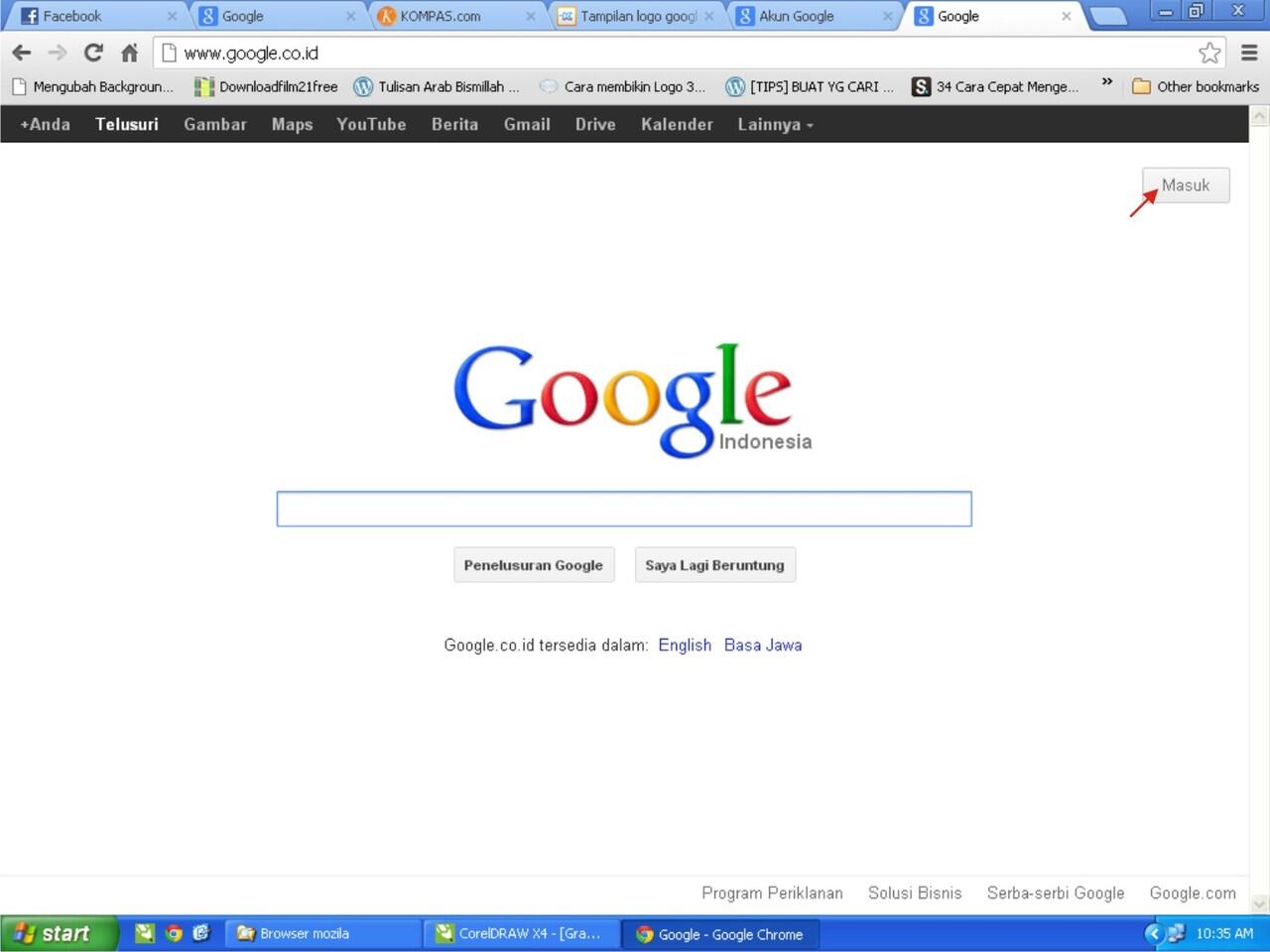Expand the Lainnya dropdown menu
Viewport: 1270px width, 952px height.
pos(775,124)
